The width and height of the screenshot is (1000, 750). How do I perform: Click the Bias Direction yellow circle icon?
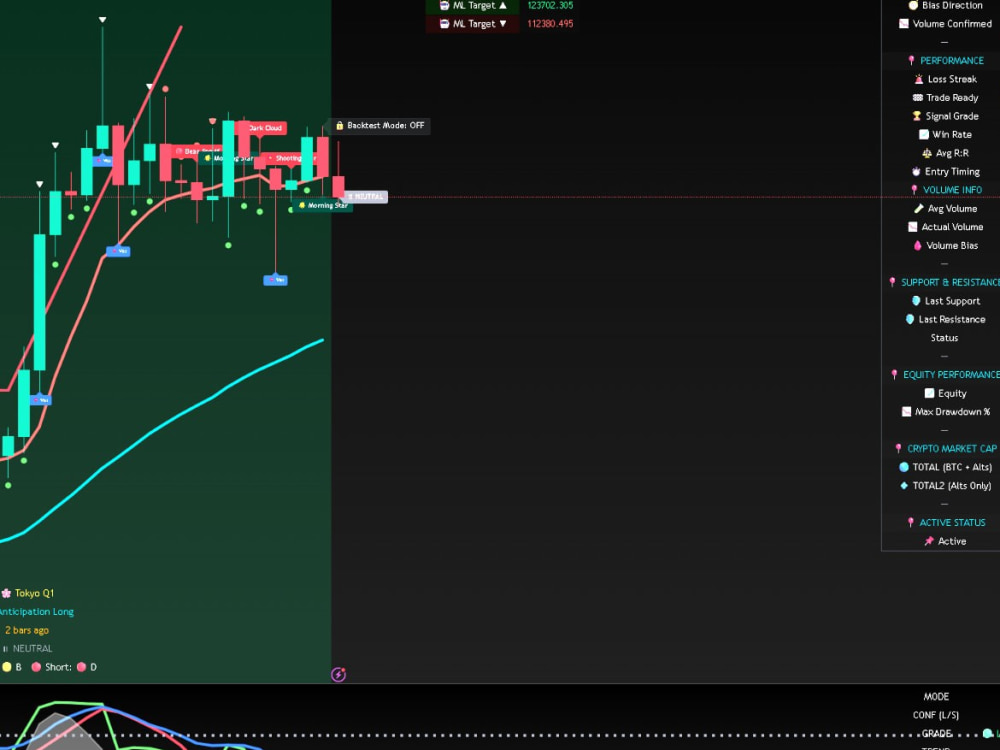coord(913,6)
